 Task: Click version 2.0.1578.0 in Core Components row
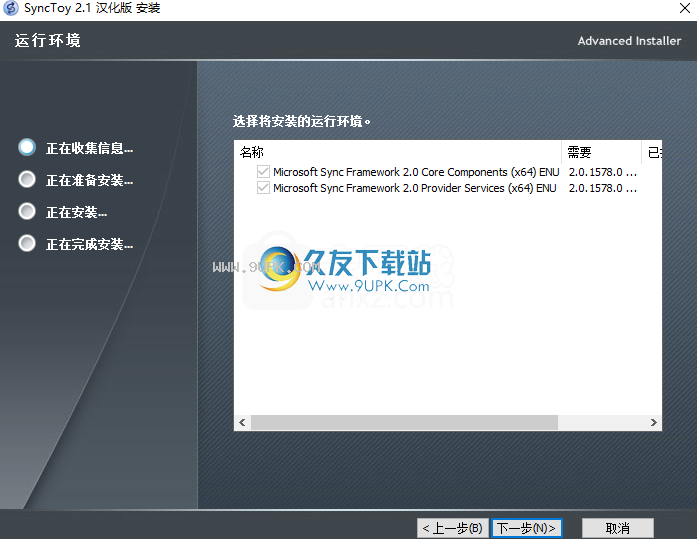tap(603, 172)
